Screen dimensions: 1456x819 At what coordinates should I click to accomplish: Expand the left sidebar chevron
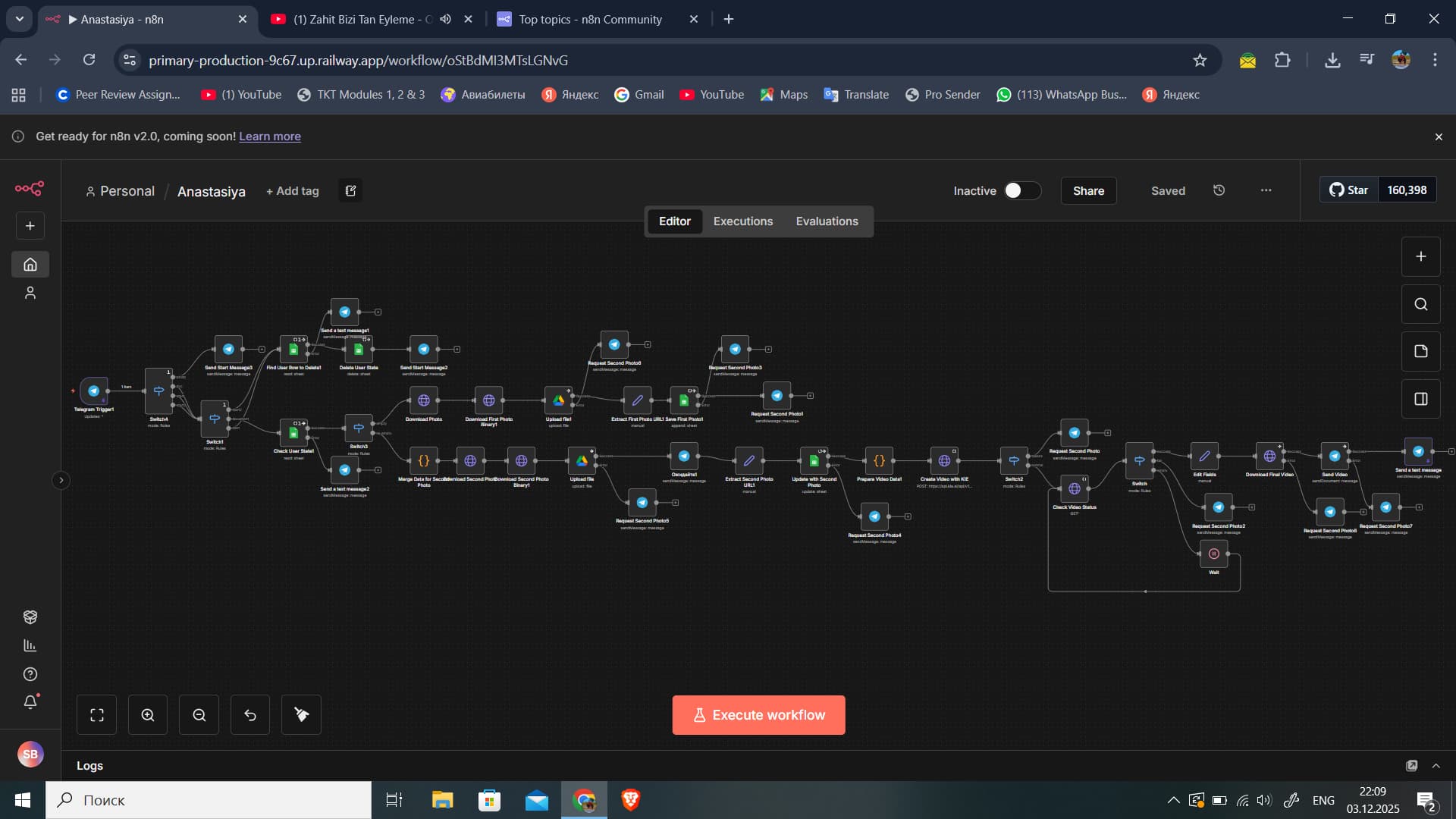[x=61, y=480]
